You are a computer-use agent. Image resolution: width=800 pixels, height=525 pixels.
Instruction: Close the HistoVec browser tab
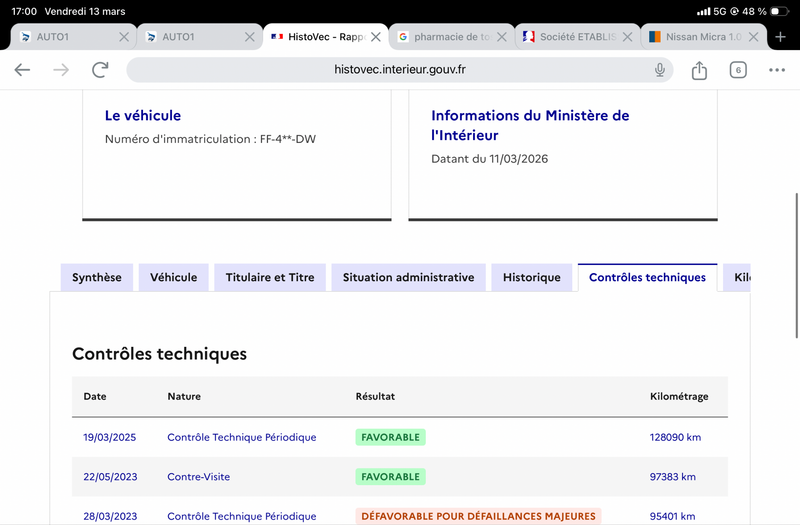376,37
